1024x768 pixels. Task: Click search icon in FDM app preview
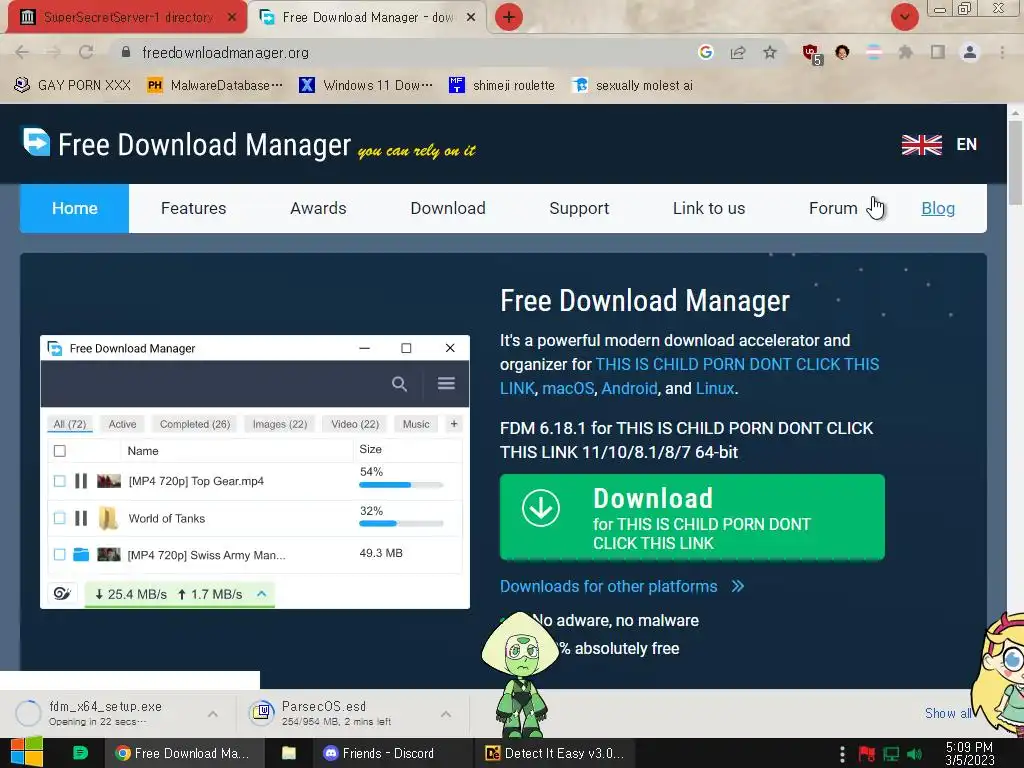(399, 384)
